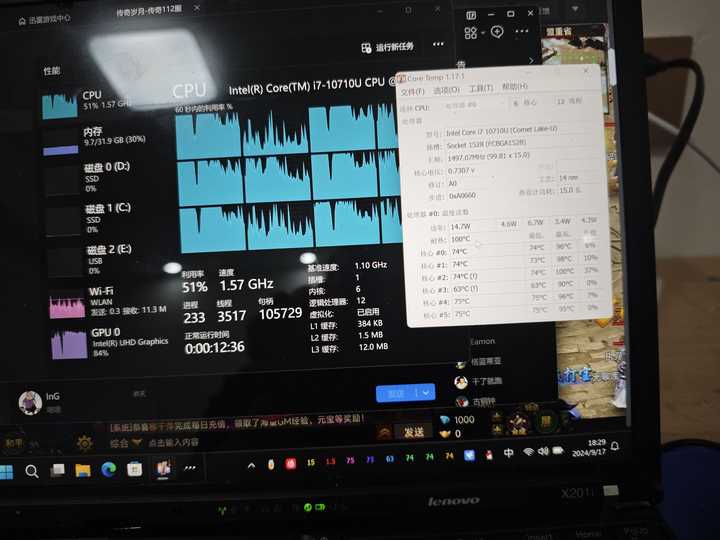Open the dropdown triangle at top of the game window
Screen dimensions: 720x540
(575, 9)
